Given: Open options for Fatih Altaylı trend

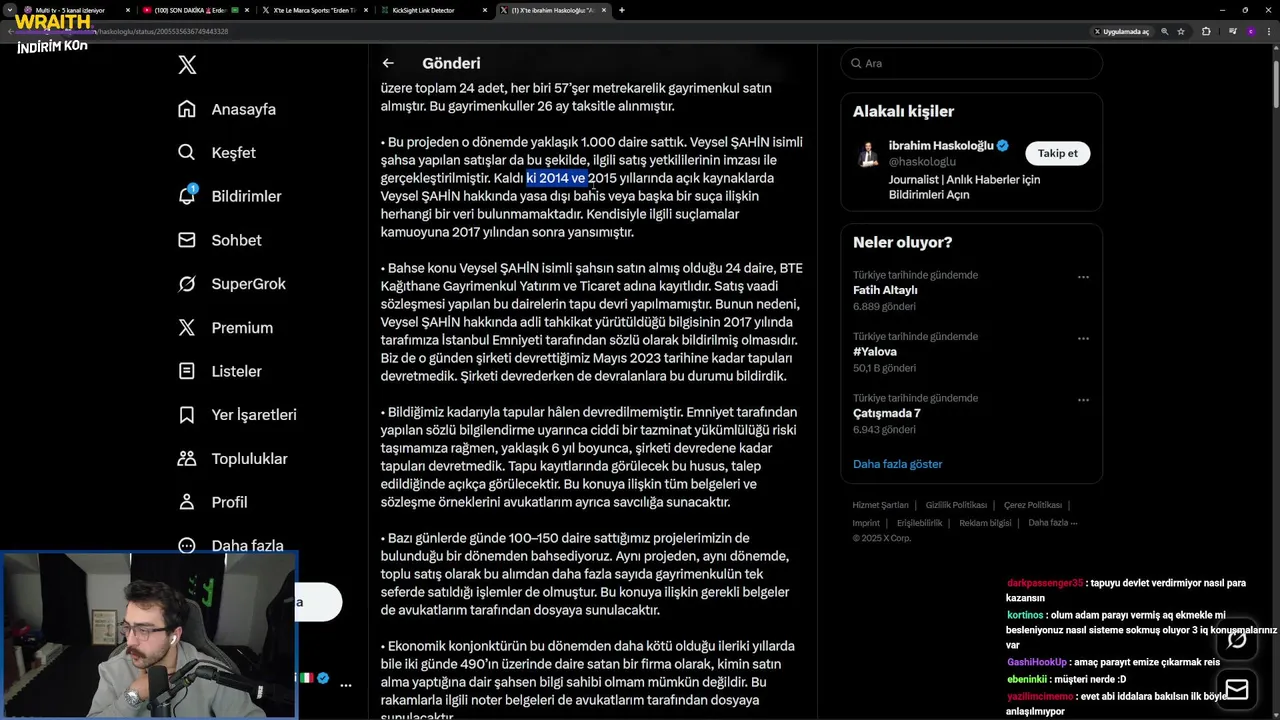Looking at the screenshot, I should tap(1083, 277).
